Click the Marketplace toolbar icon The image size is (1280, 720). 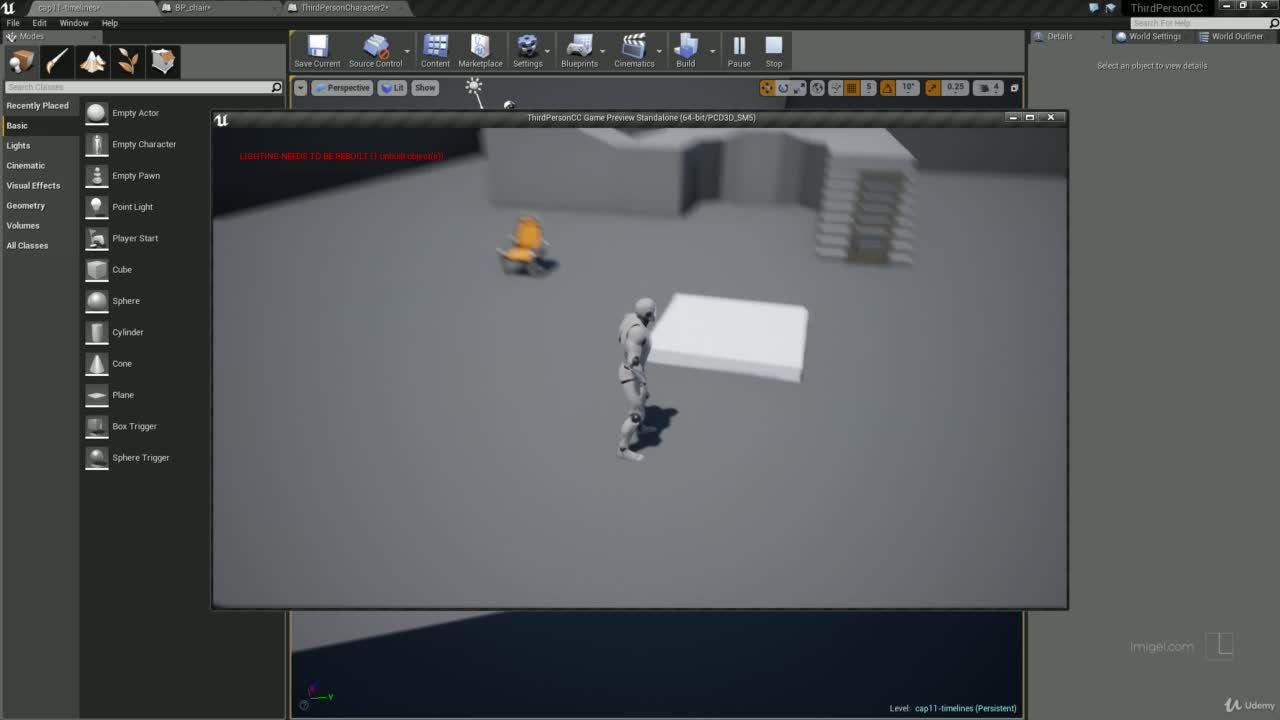481,50
